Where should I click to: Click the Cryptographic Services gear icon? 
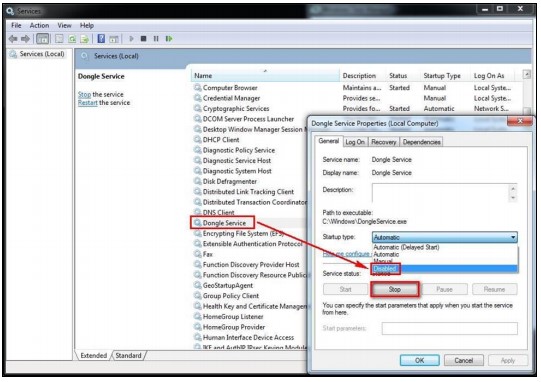(198, 108)
